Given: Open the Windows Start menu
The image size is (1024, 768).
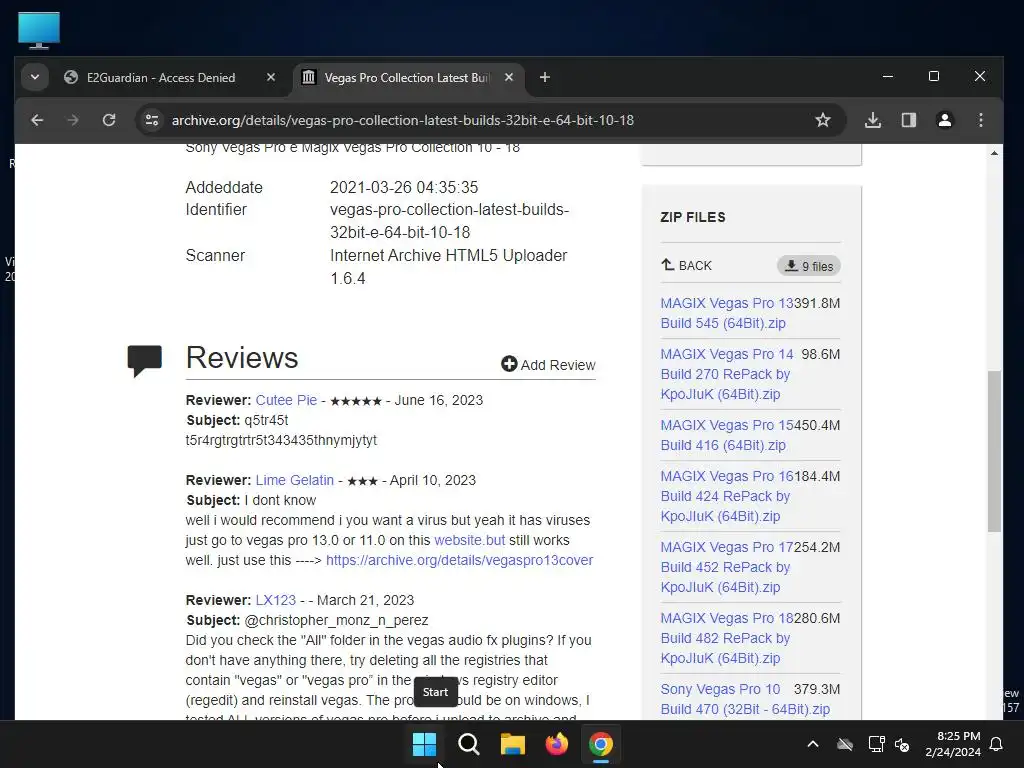Looking at the screenshot, I should (x=424, y=743).
